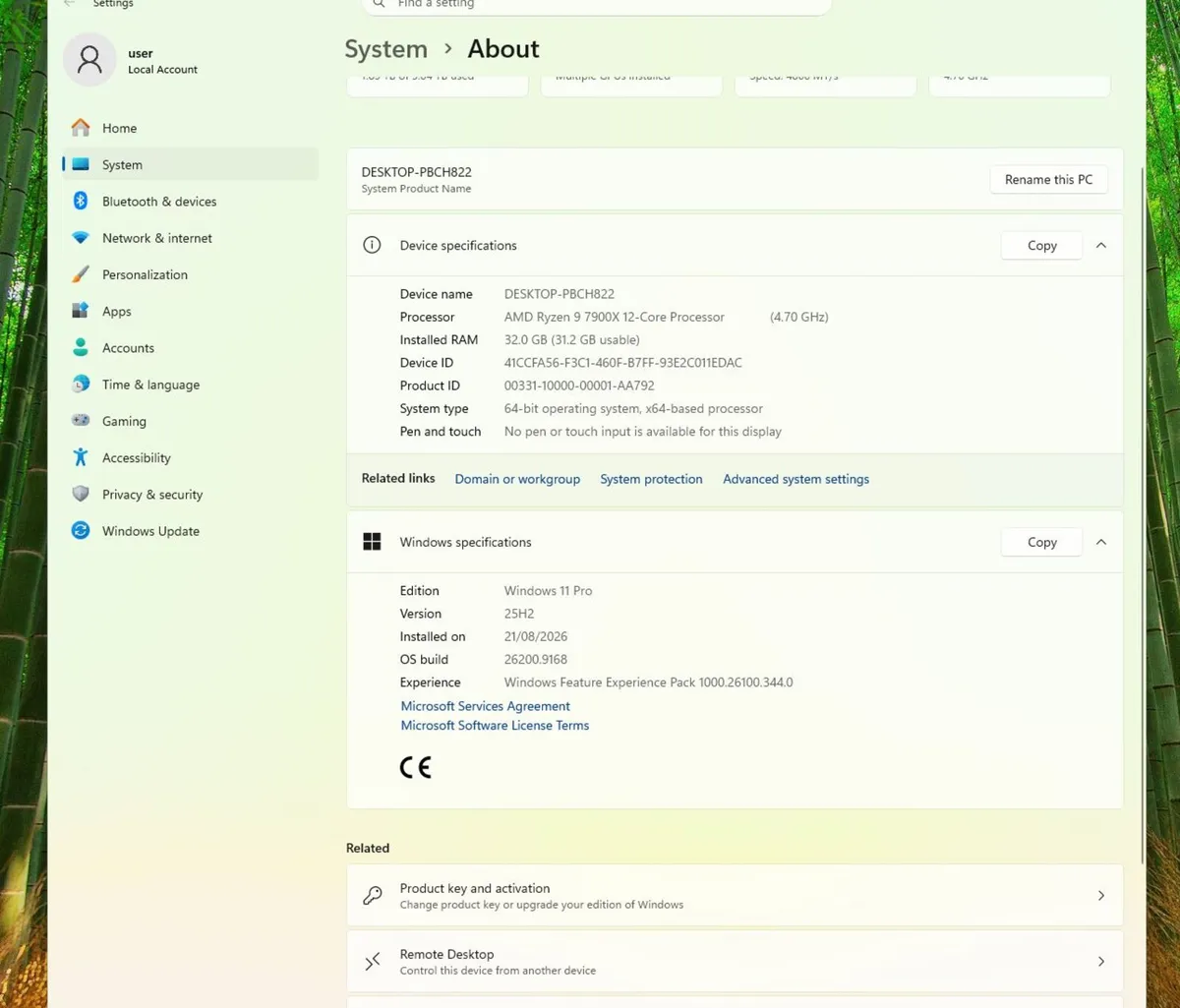Click the Accounts person icon
The width and height of the screenshot is (1180, 1008).
(x=81, y=347)
